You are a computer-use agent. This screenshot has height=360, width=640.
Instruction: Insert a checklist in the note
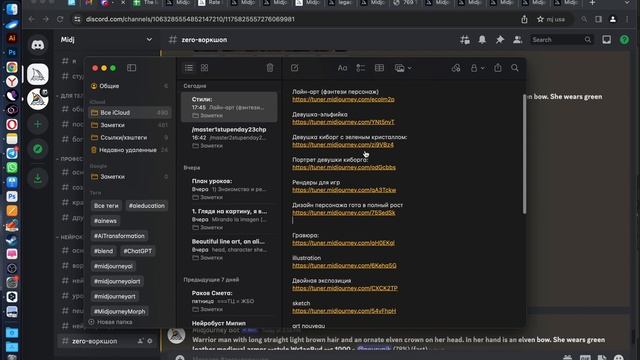(360, 68)
